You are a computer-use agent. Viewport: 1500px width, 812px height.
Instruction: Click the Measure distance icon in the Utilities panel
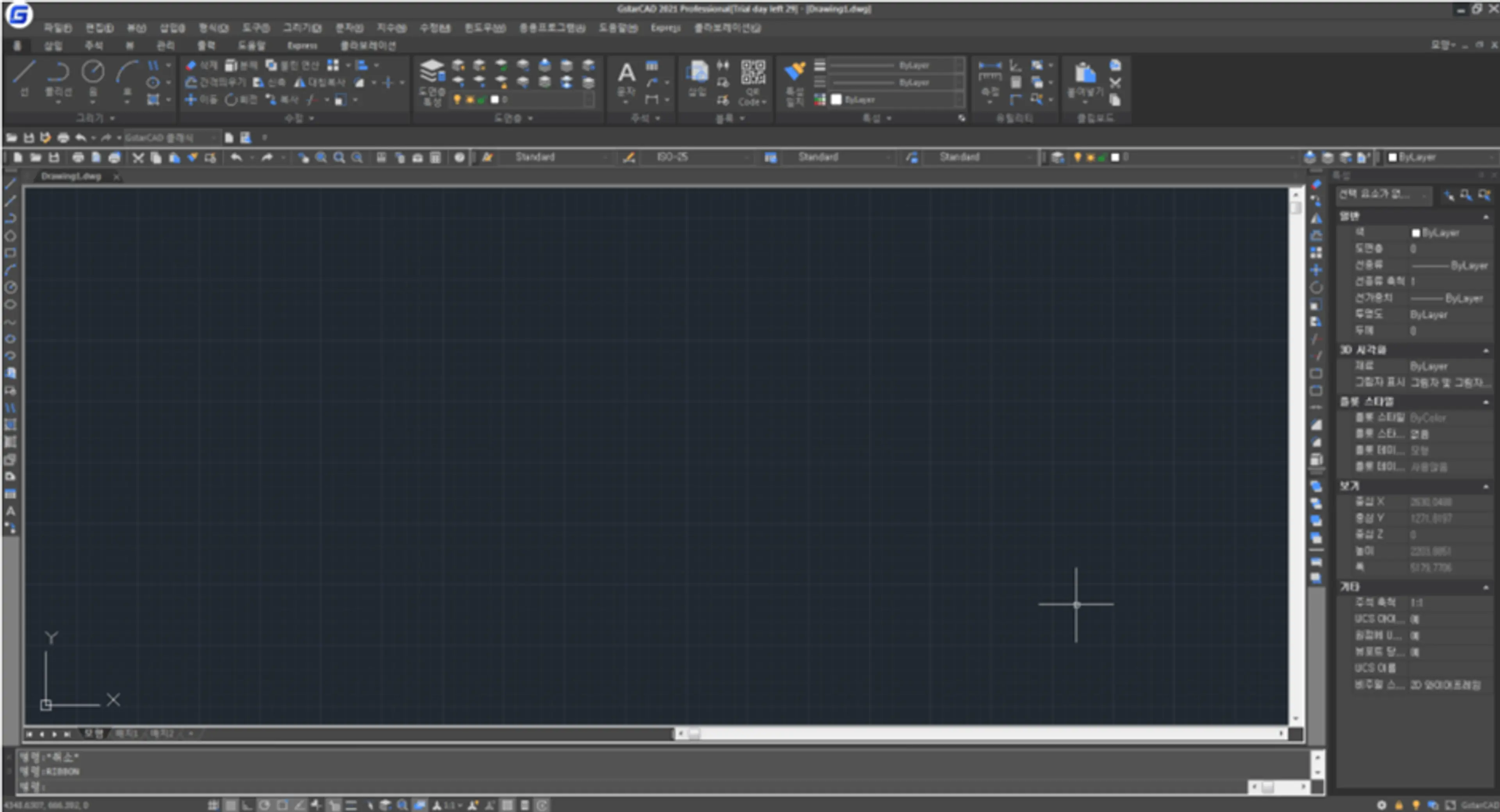coord(990,72)
